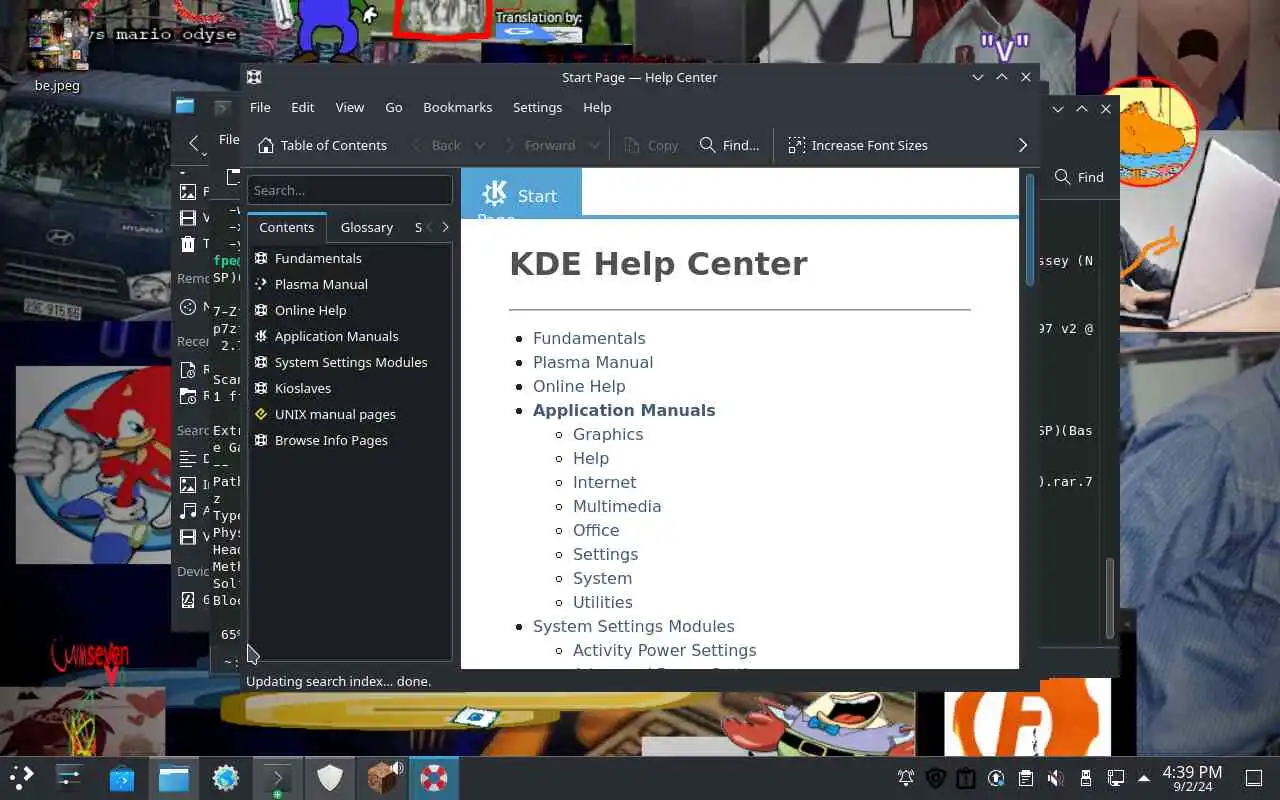
Task: Switch to the Contents tab
Action: point(287,227)
